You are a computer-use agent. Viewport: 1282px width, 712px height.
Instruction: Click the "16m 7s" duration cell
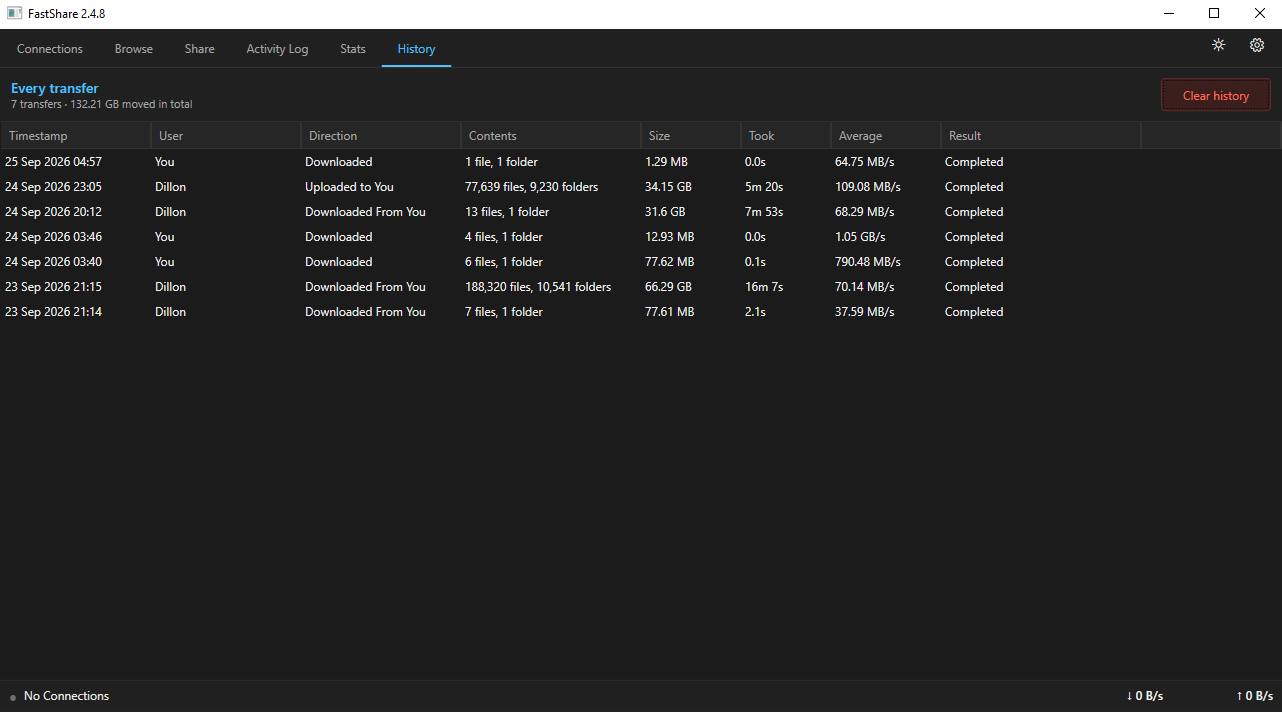[x=764, y=287]
